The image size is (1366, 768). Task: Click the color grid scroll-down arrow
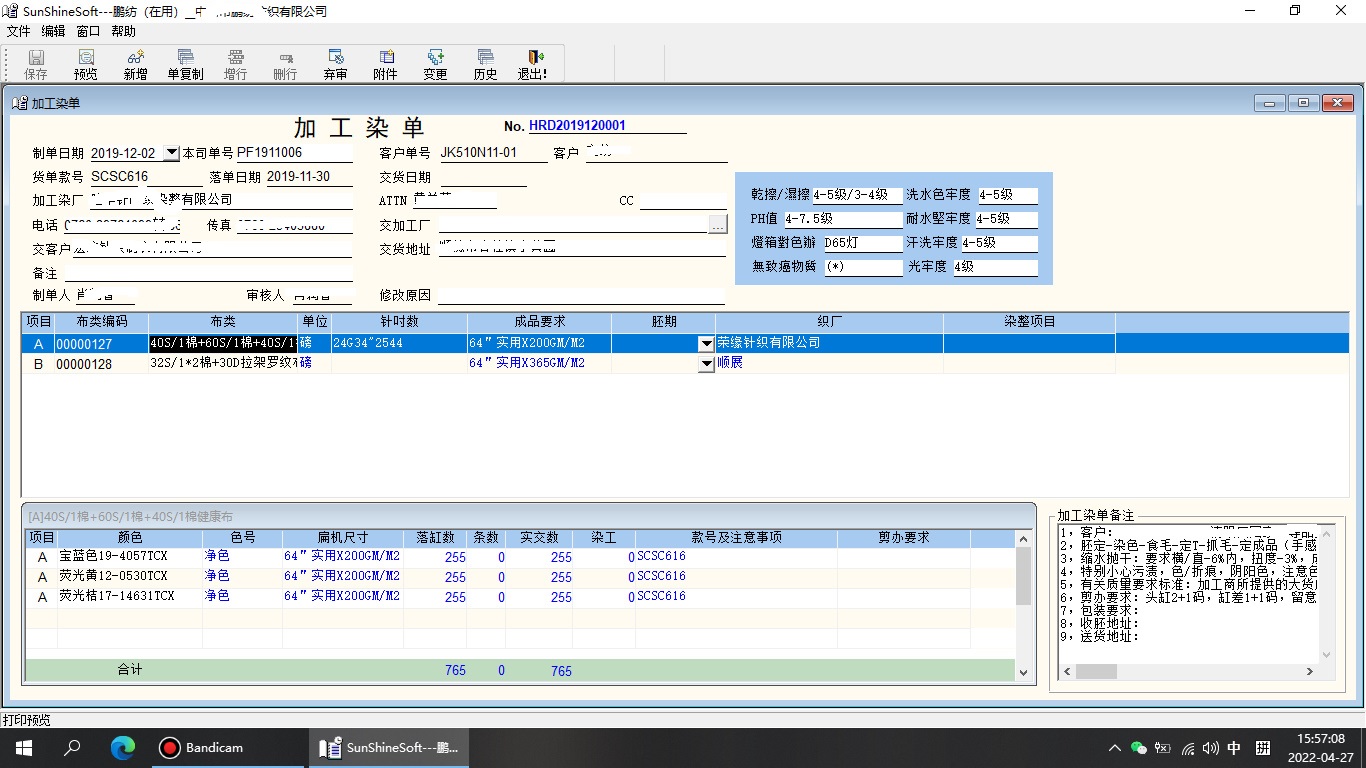[1023, 673]
